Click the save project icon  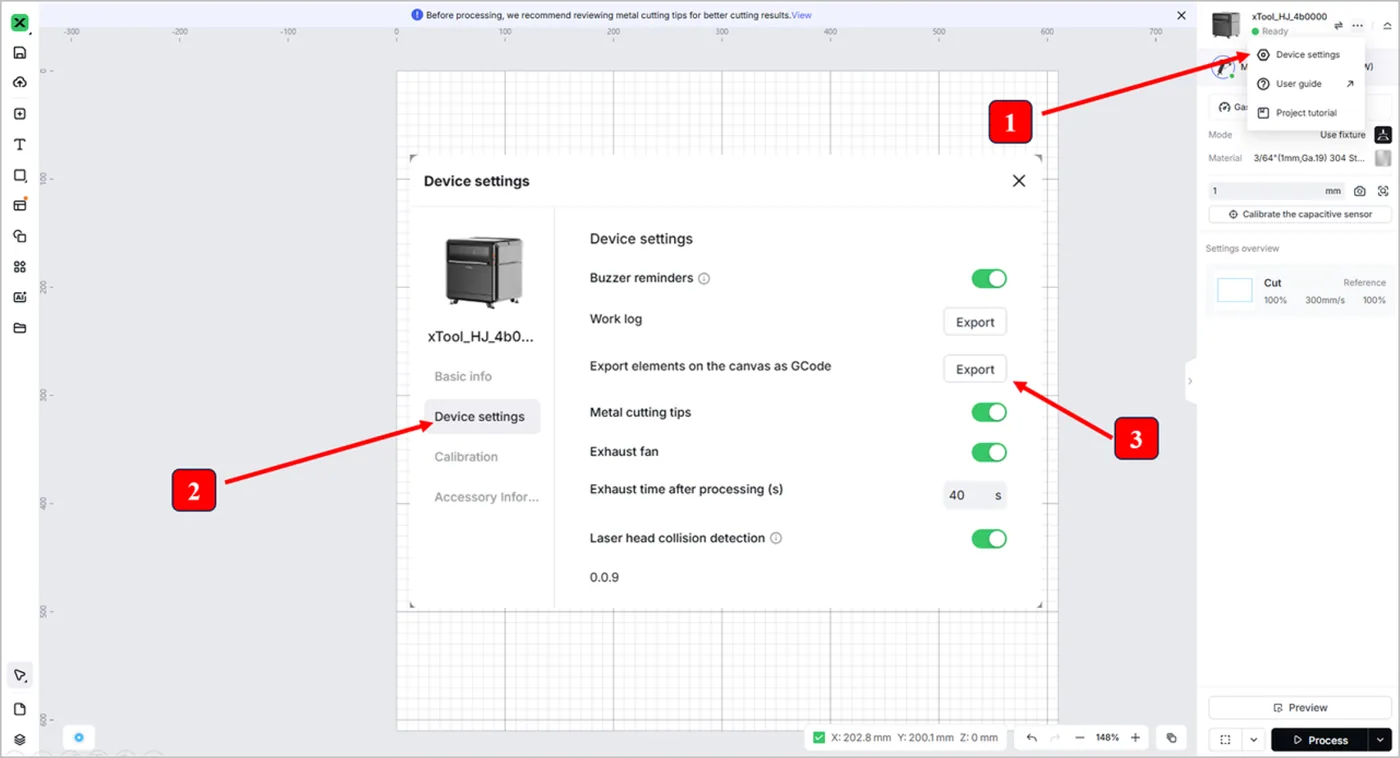tap(20, 53)
